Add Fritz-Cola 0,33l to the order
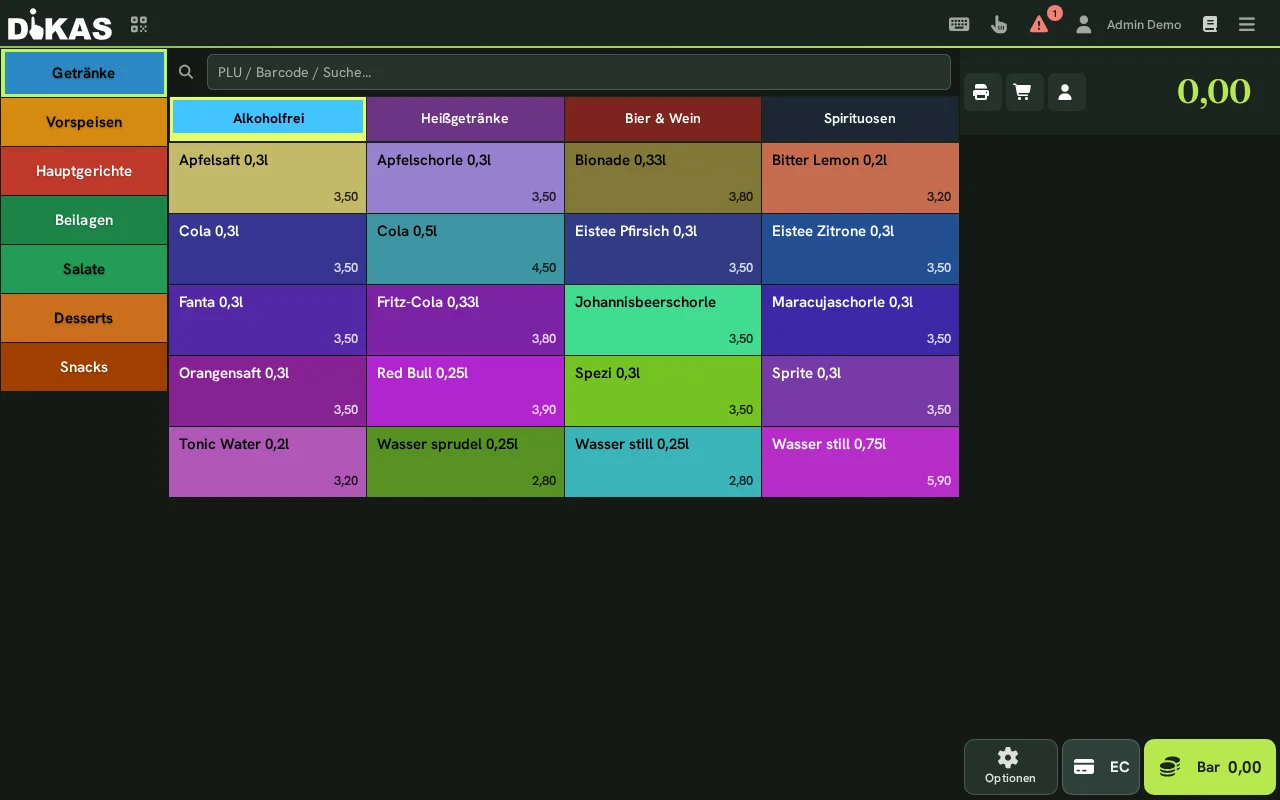Viewport: 1280px width, 800px height. tap(465, 320)
